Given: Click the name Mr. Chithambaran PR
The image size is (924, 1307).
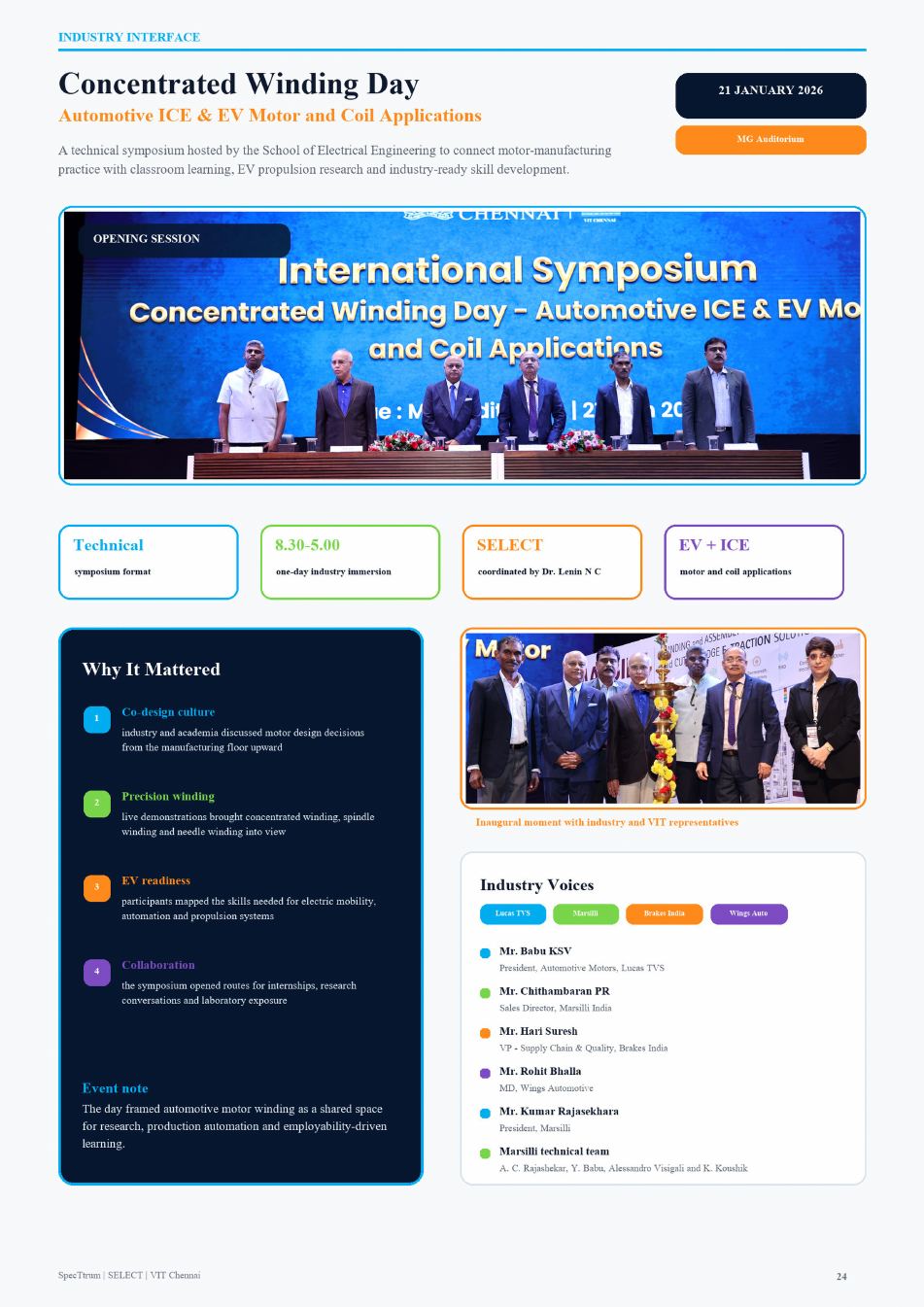Looking at the screenshot, I should [555, 991].
